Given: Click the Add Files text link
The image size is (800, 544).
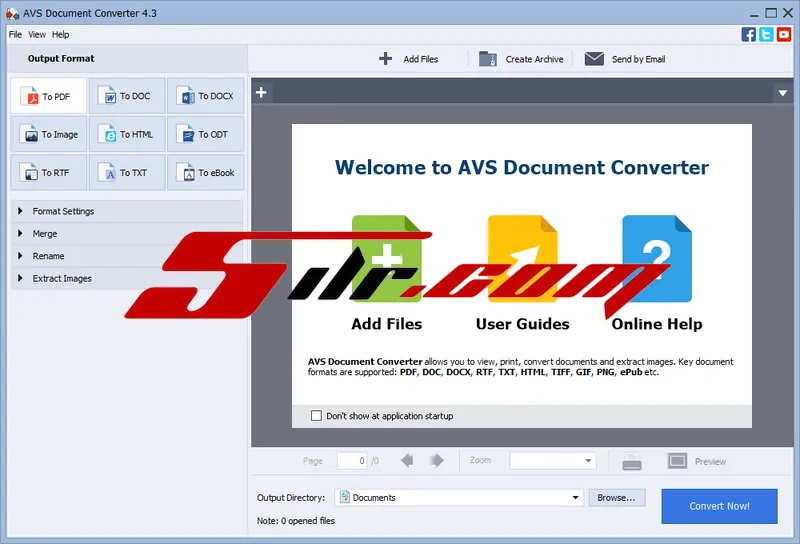Looking at the screenshot, I should pyautogui.click(x=387, y=324).
